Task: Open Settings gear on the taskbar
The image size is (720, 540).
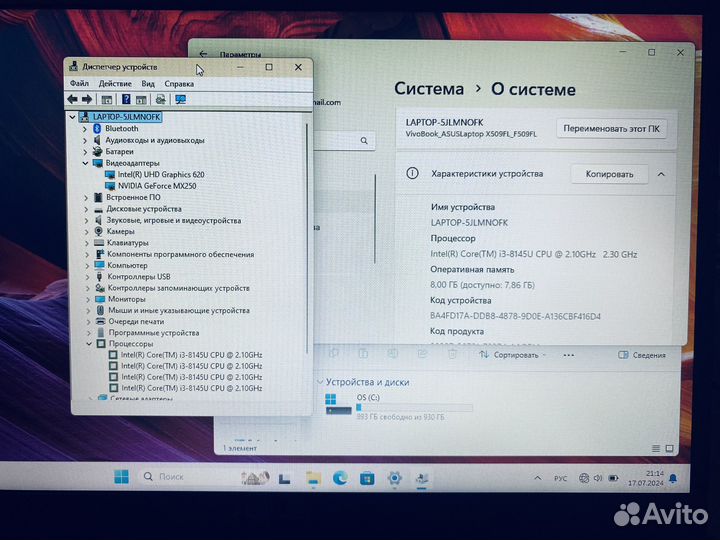Action: [x=394, y=478]
